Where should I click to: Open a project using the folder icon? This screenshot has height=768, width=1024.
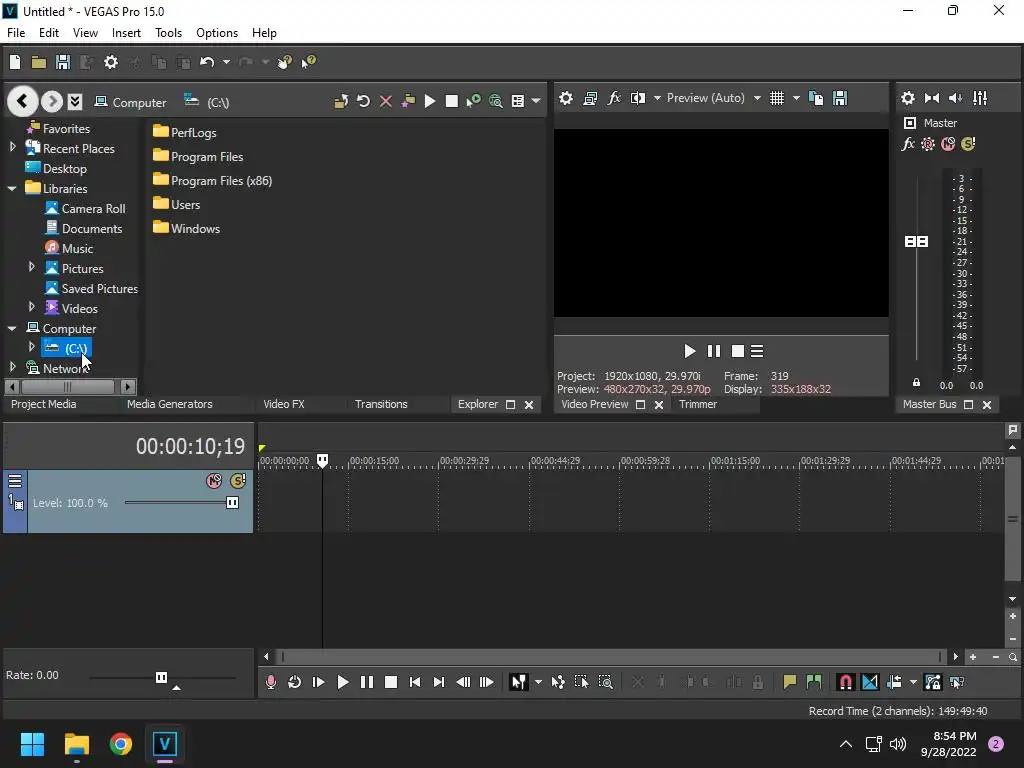point(39,62)
